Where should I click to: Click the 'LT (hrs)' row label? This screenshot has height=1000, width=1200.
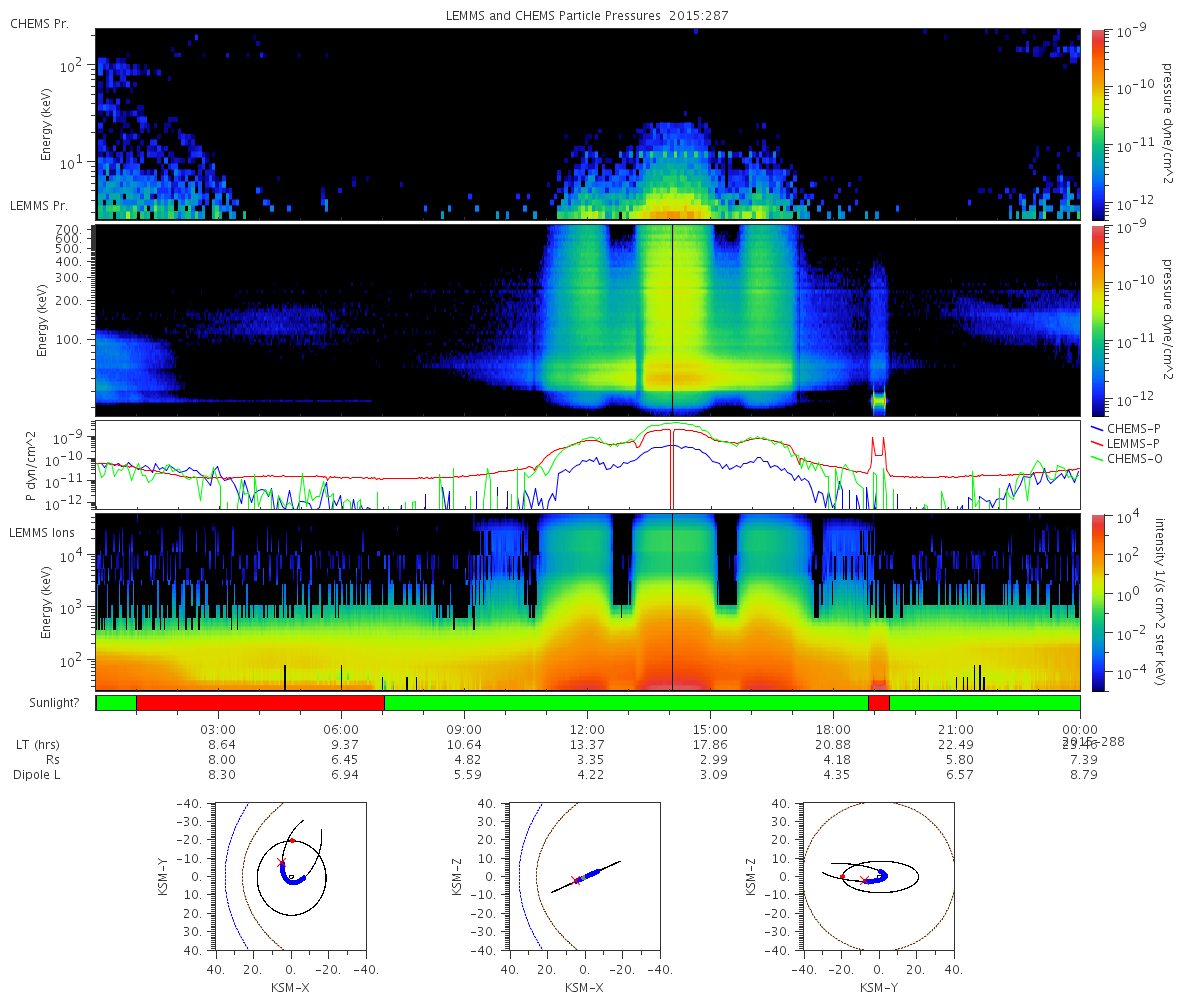coord(36,744)
